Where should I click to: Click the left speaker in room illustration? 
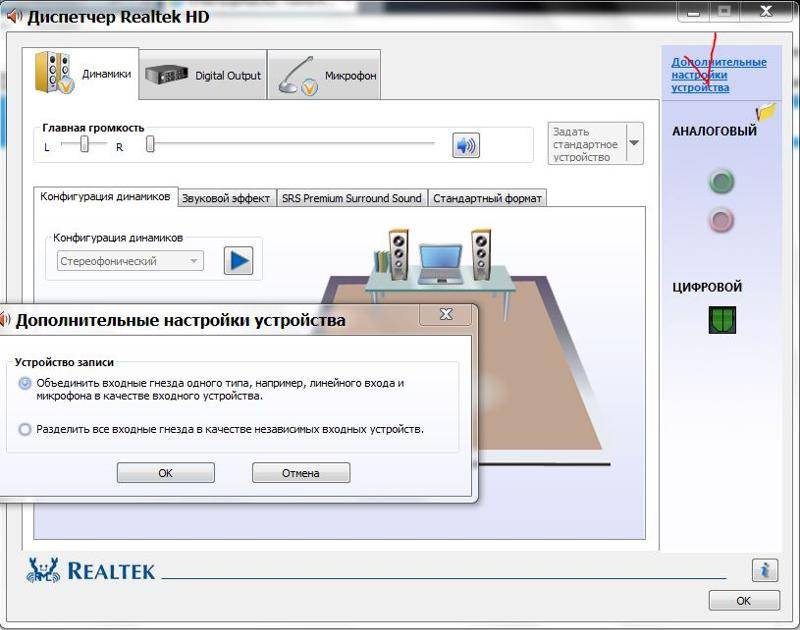pyautogui.click(x=398, y=254)
